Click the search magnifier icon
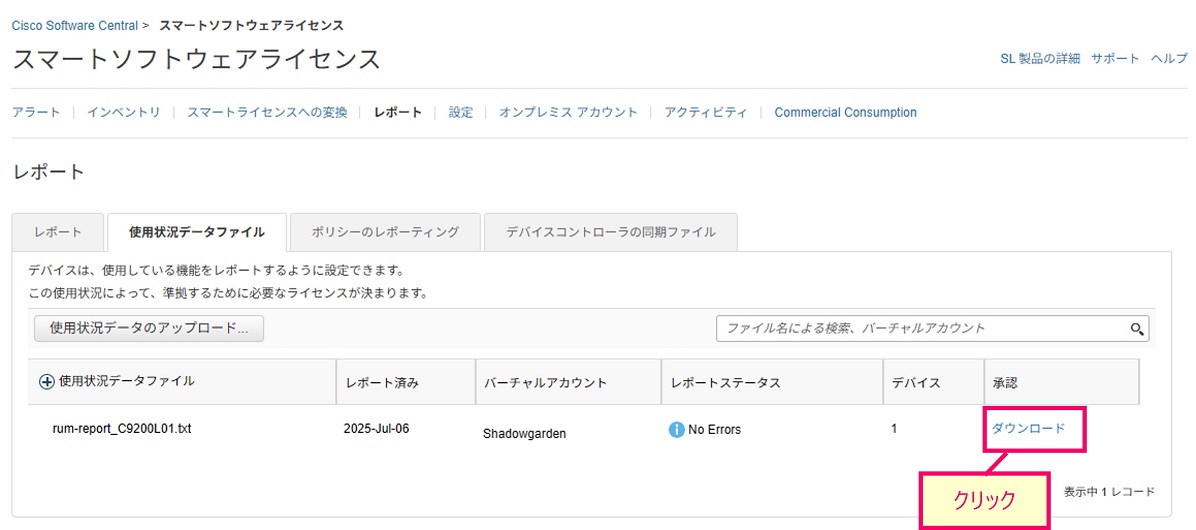 [1137, 329]
